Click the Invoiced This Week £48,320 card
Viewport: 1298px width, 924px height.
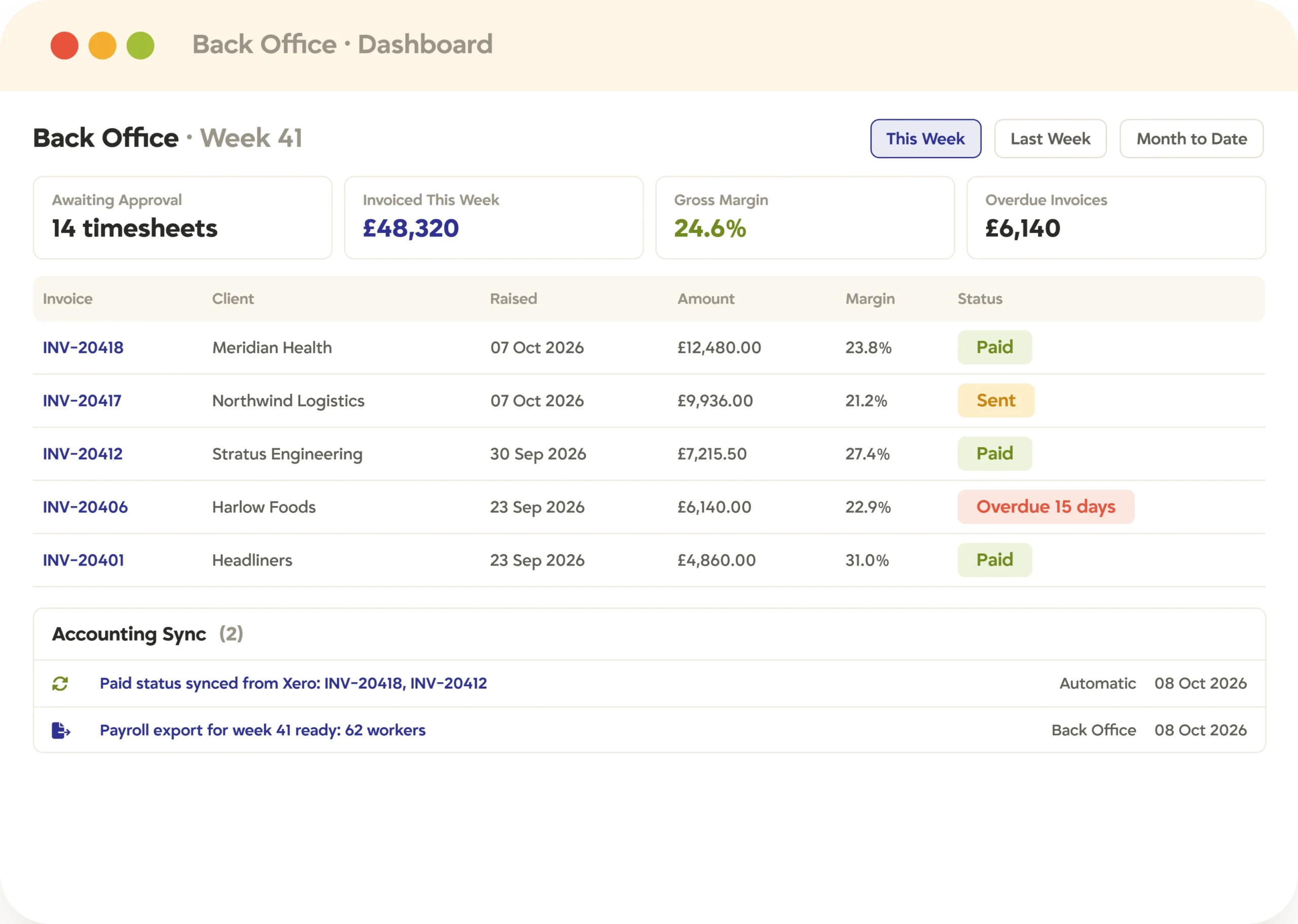[x=494, y=218]
